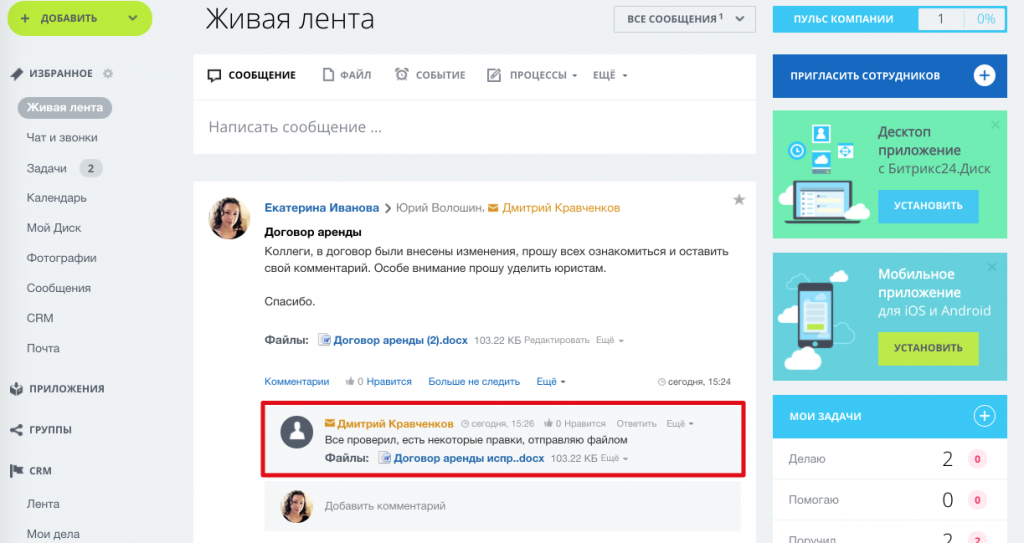Viewport: 1024px width, 543px height.
Task: Expand Ещё menu beside Договор аренды испр..docx
Action: pyautogui.click(x=614, y=458)
